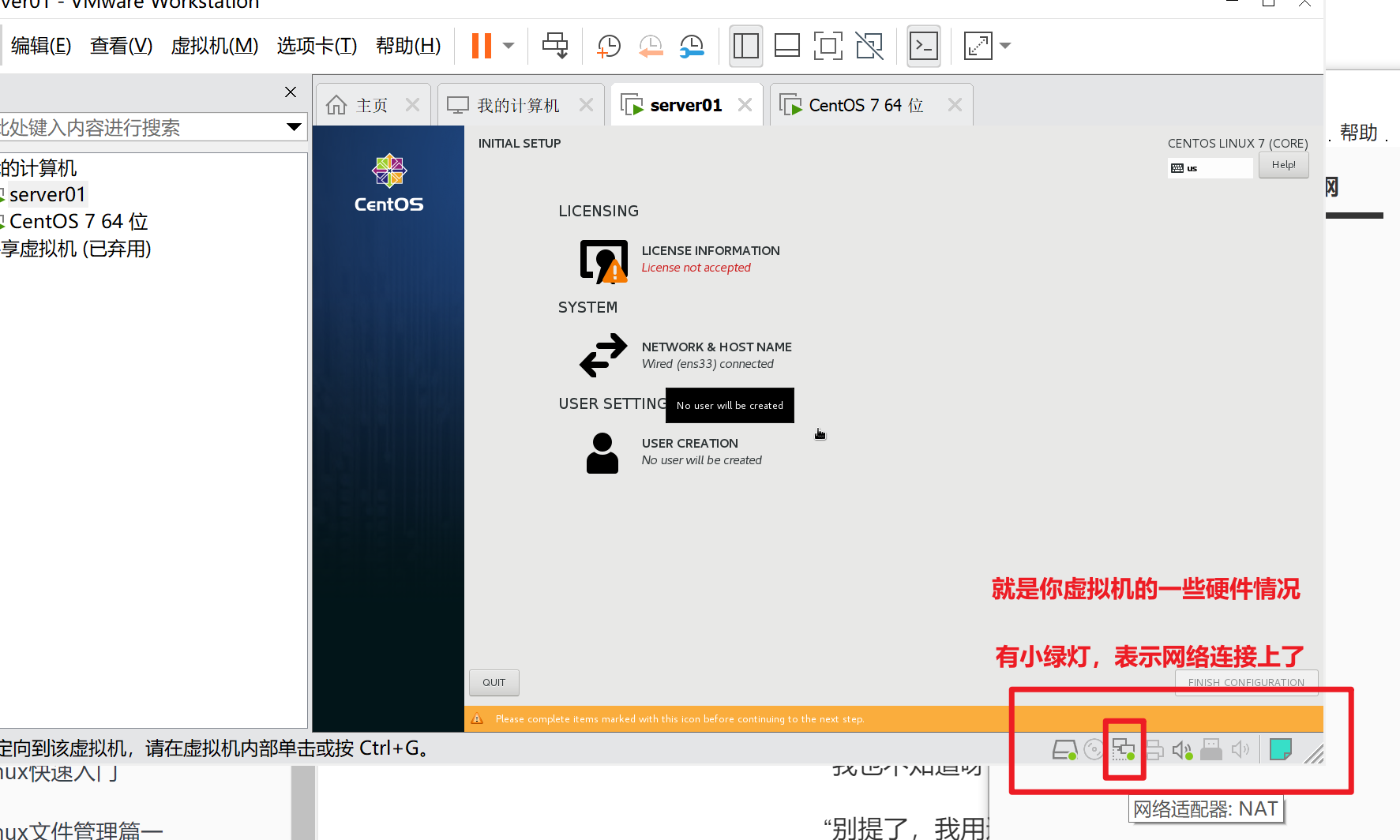Enter full screen mode icon
Screen dimensions: 1400x840
point(828,46)
